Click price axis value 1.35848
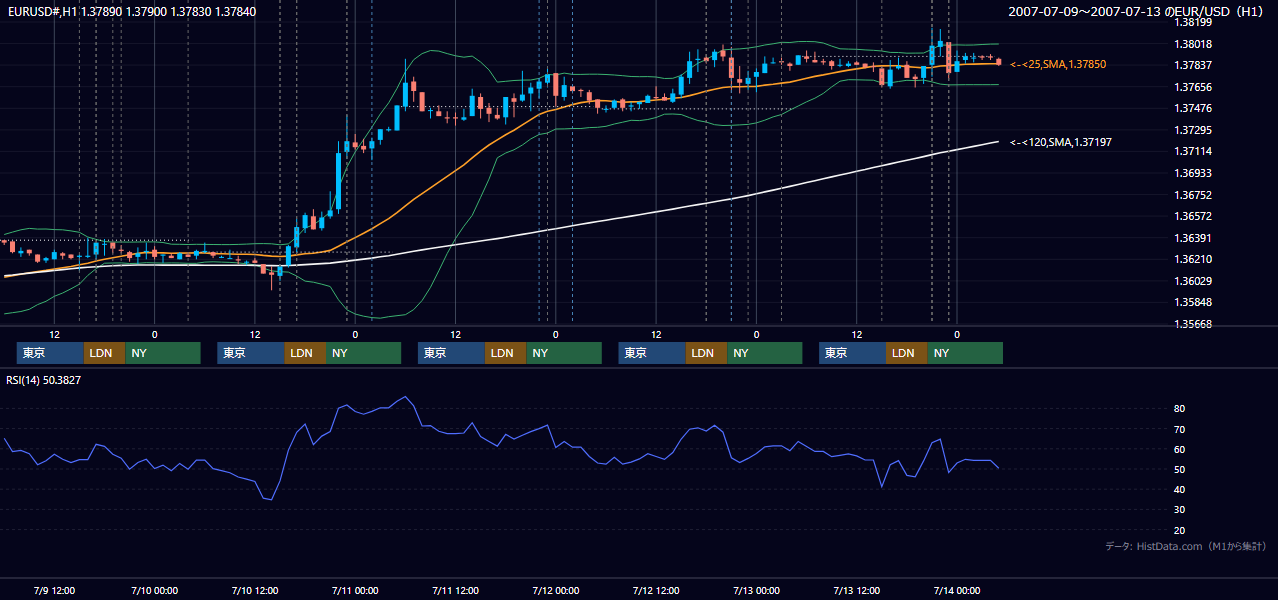This screenshot has width=1278, height=600. pyautogui.click(x=1193, y=302)
